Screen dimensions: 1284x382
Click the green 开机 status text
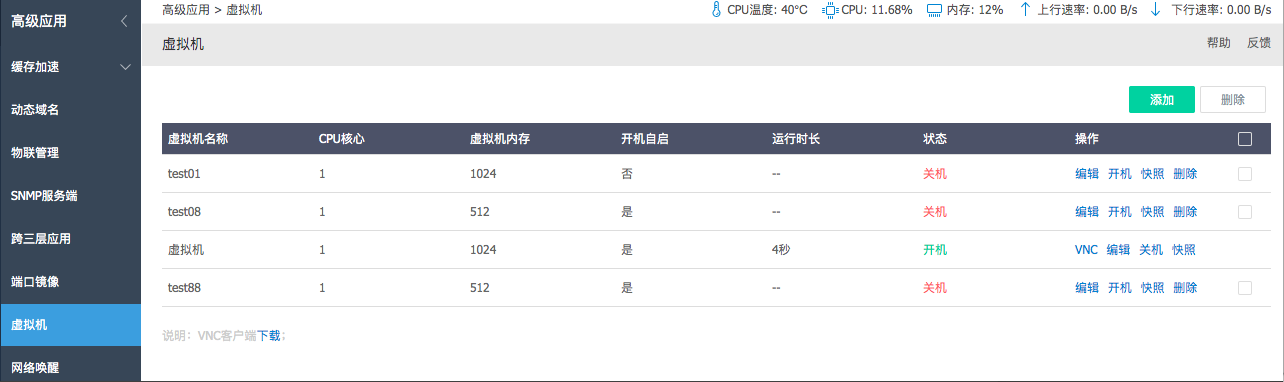pyautogui.click(x=935, y=250)
